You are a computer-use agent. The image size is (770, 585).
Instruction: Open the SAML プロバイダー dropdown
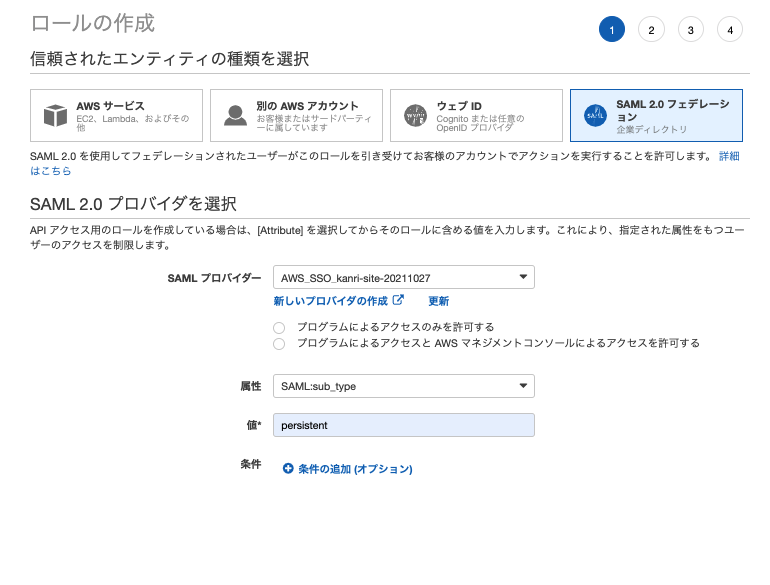pyautogui.click(x=404, y=278)
